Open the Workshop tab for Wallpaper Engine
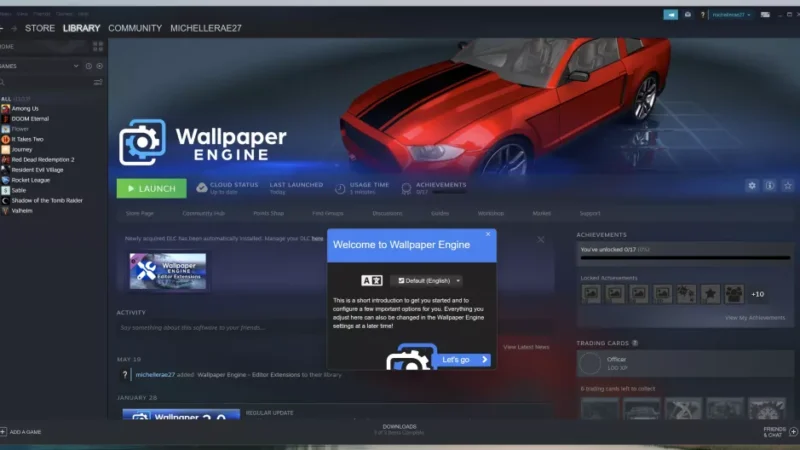 click(490, 213)
